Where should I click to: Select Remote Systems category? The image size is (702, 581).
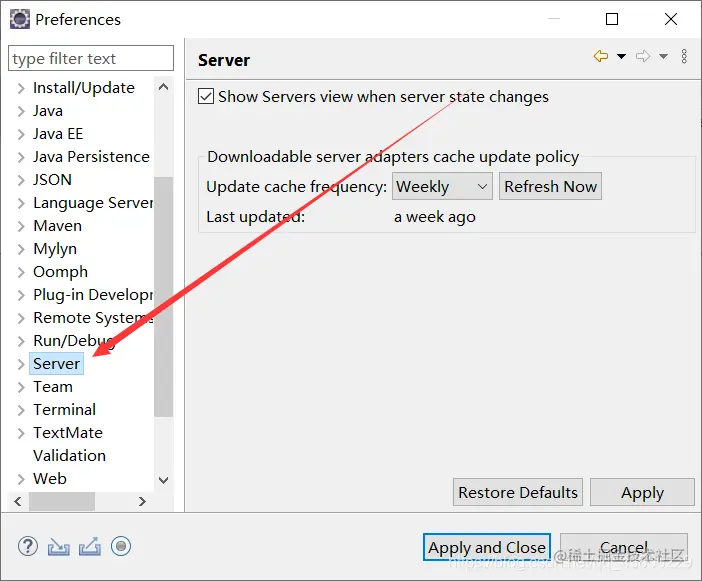click(93, 318)
